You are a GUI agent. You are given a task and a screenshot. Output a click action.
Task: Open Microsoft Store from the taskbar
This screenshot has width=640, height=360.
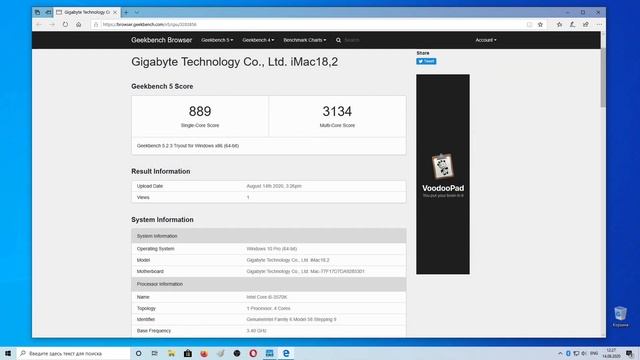[187, 353]
